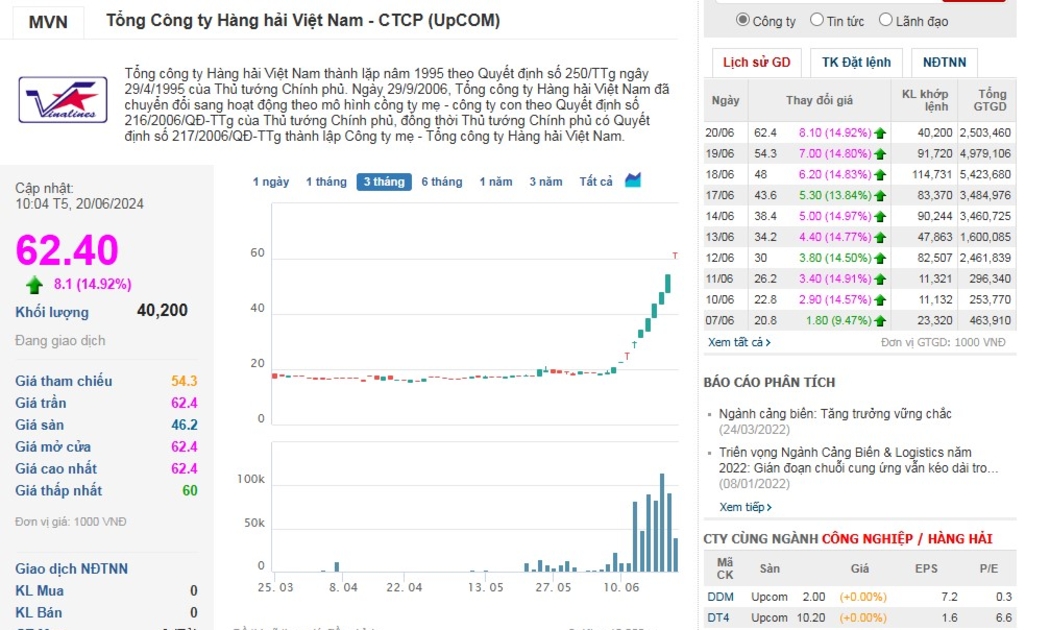Select the Lãnh đạo radio option
Screen dimensions: 1050x630
click(885, 20)
